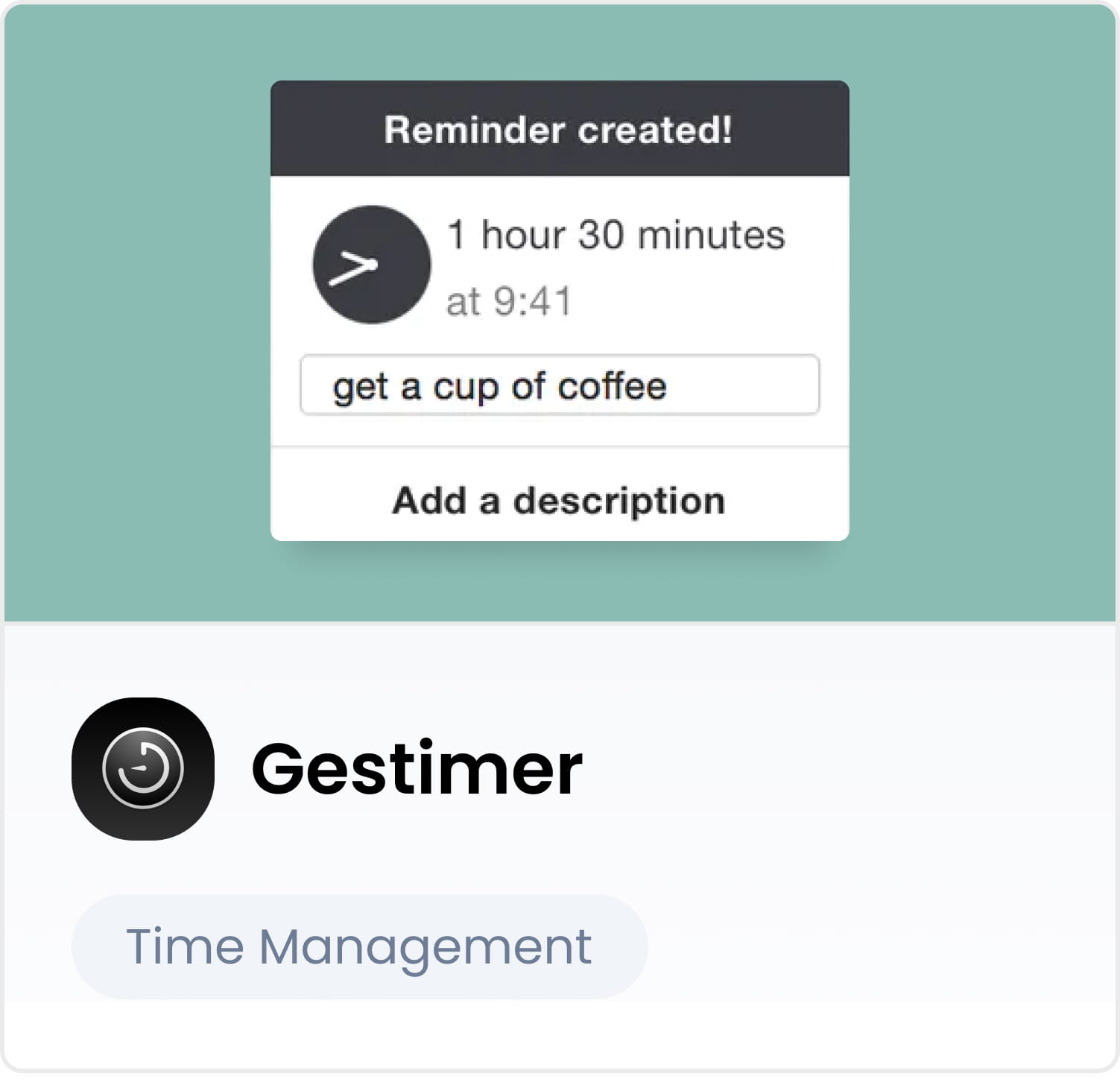1120x1082 pixels.
Task: Open the Gestimer app icon
Action: pyautogui.click(x=143, y=768)
